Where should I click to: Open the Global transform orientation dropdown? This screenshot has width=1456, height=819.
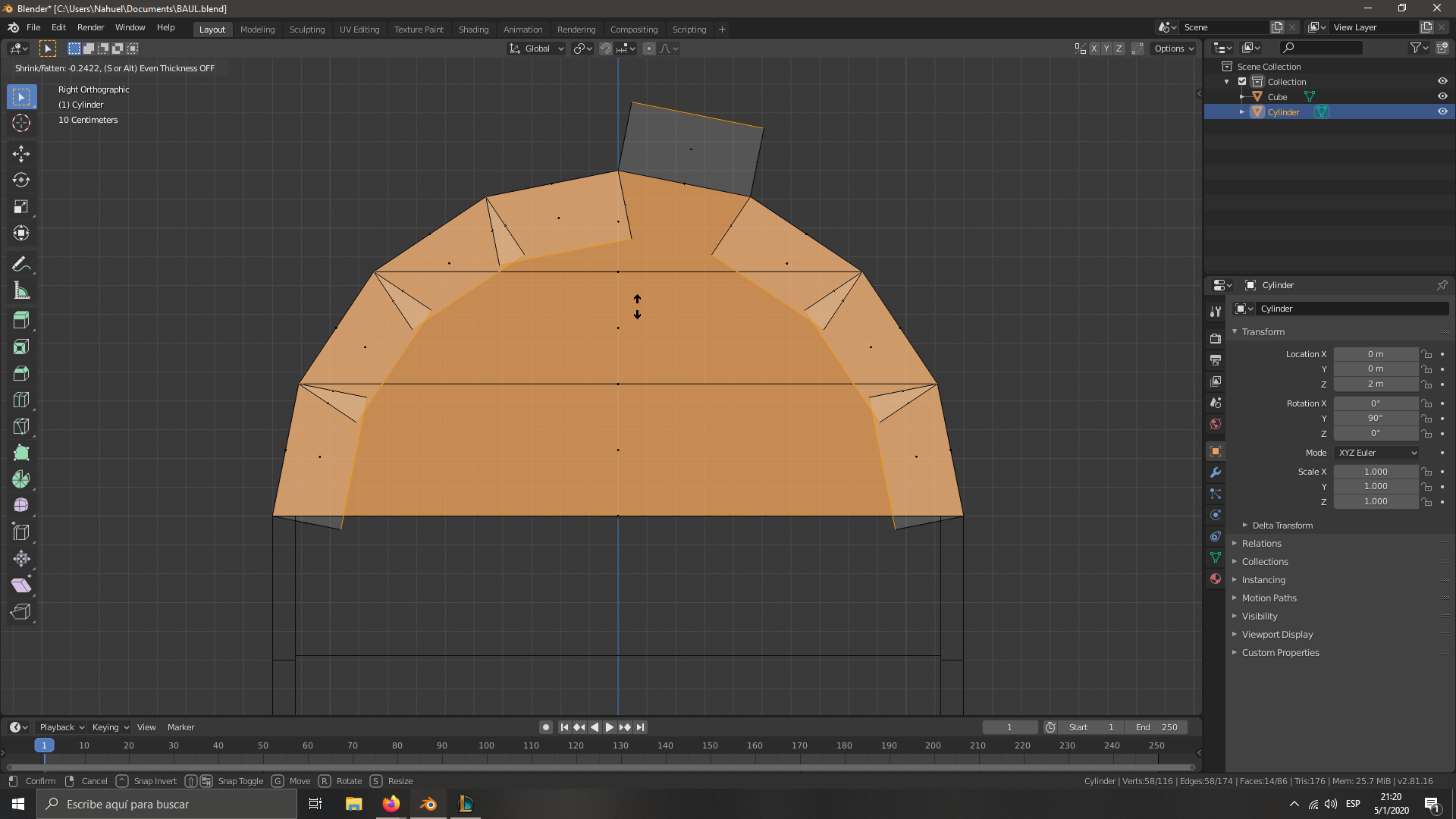click(x=537, y=49)
